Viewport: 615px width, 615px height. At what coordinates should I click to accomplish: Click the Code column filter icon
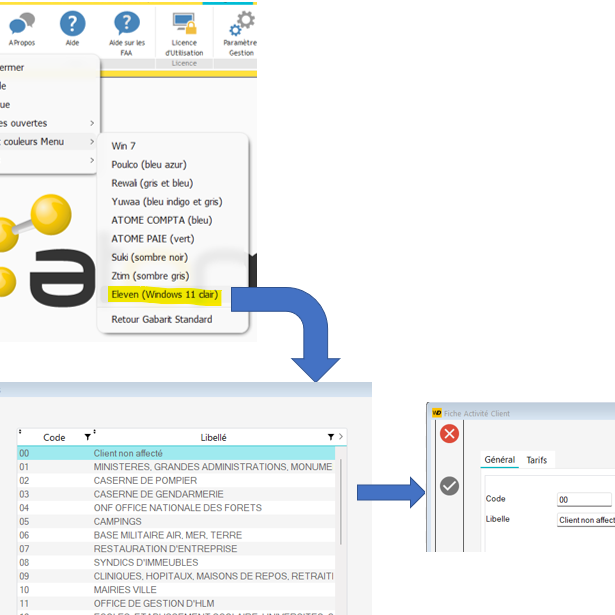87,437
